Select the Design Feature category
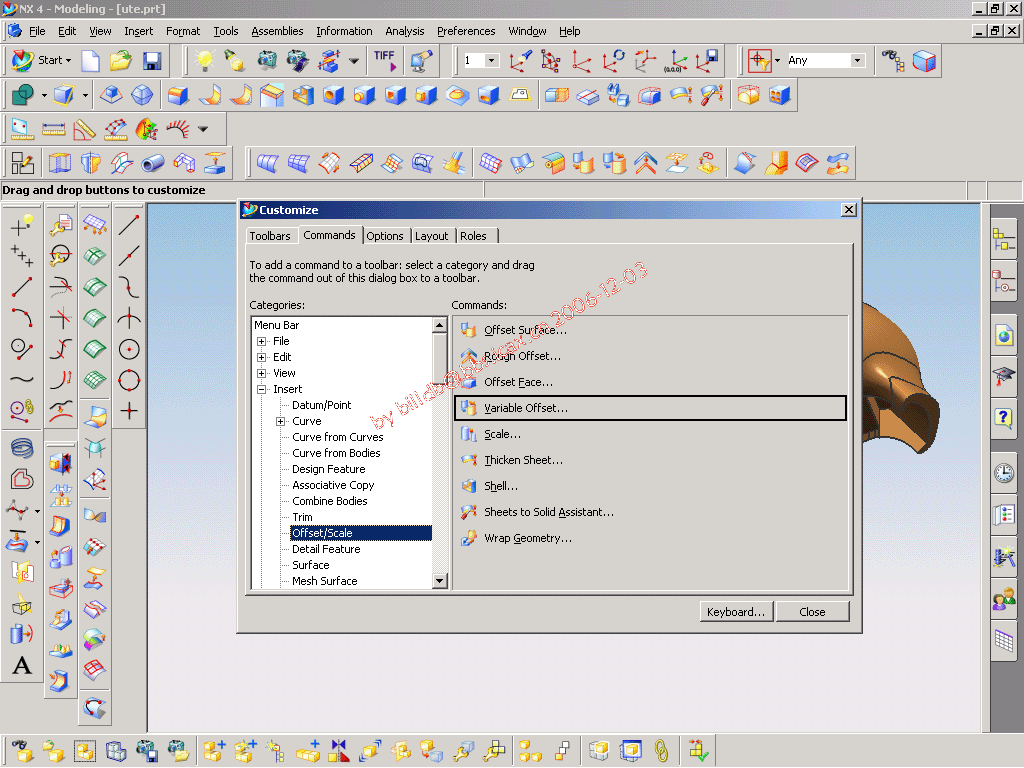Image resolution: width=1024 pixels, height=768 pixels. point(328,470)
